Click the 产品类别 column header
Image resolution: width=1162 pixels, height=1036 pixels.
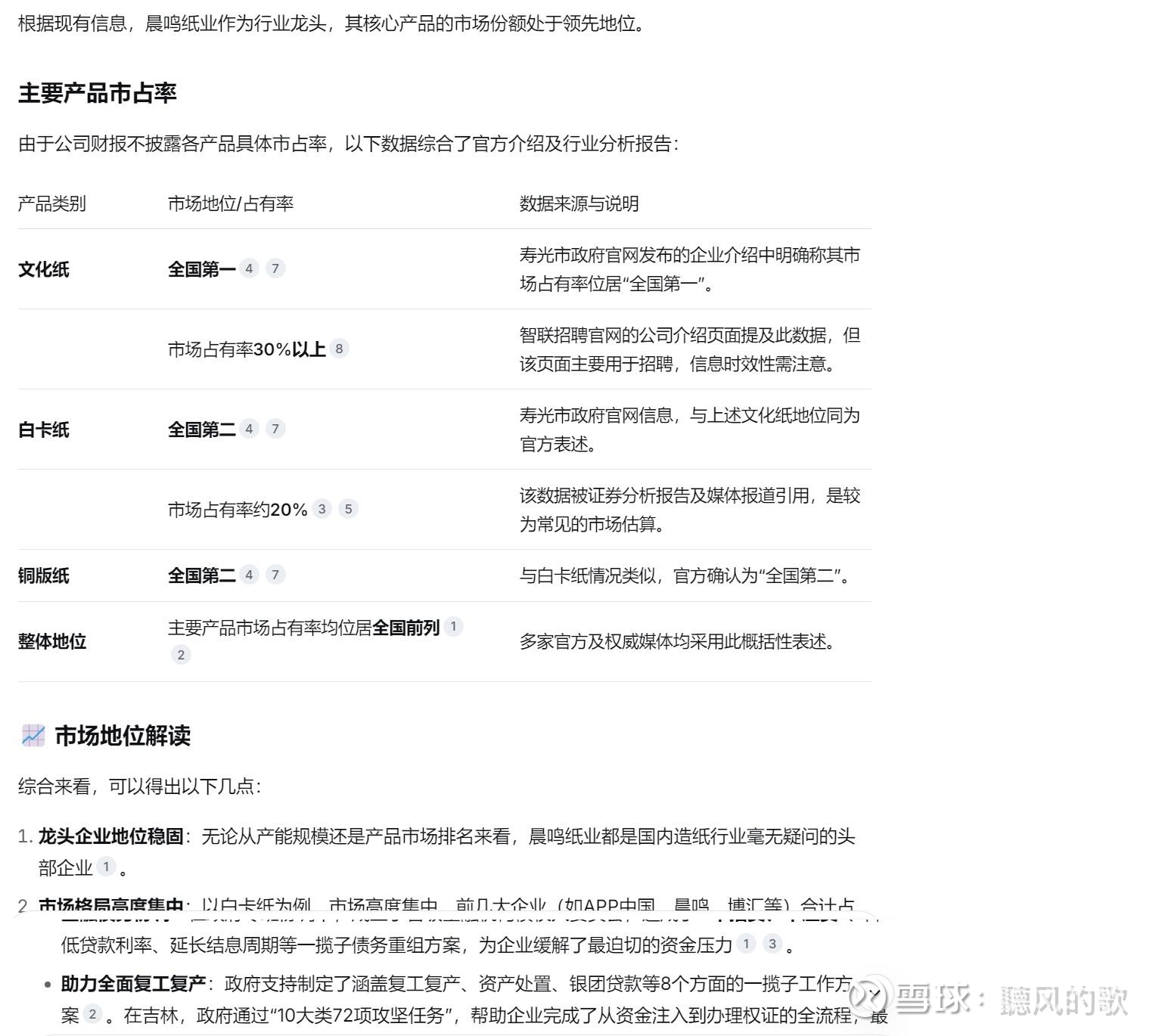coord(52,203)
